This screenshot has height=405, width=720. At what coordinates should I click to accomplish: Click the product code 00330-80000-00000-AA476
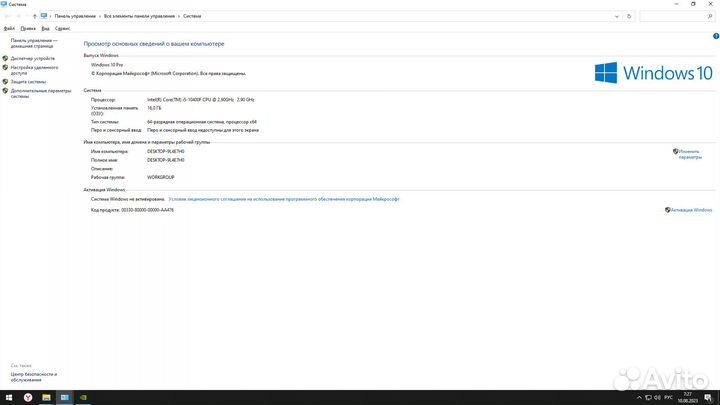(x=147, y=210)
